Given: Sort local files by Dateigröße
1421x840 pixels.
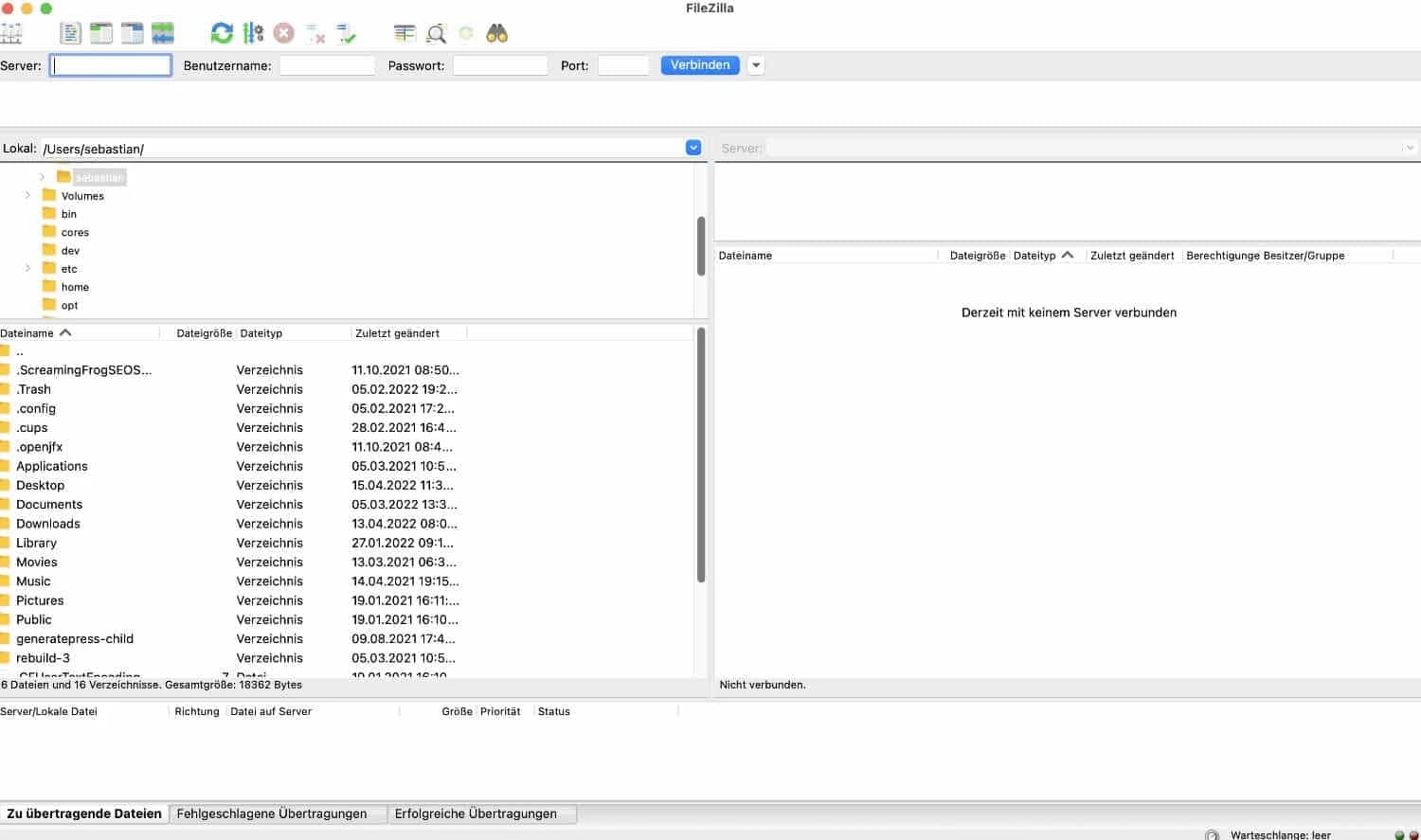Looking at the screenshot, I should point(203,332).
